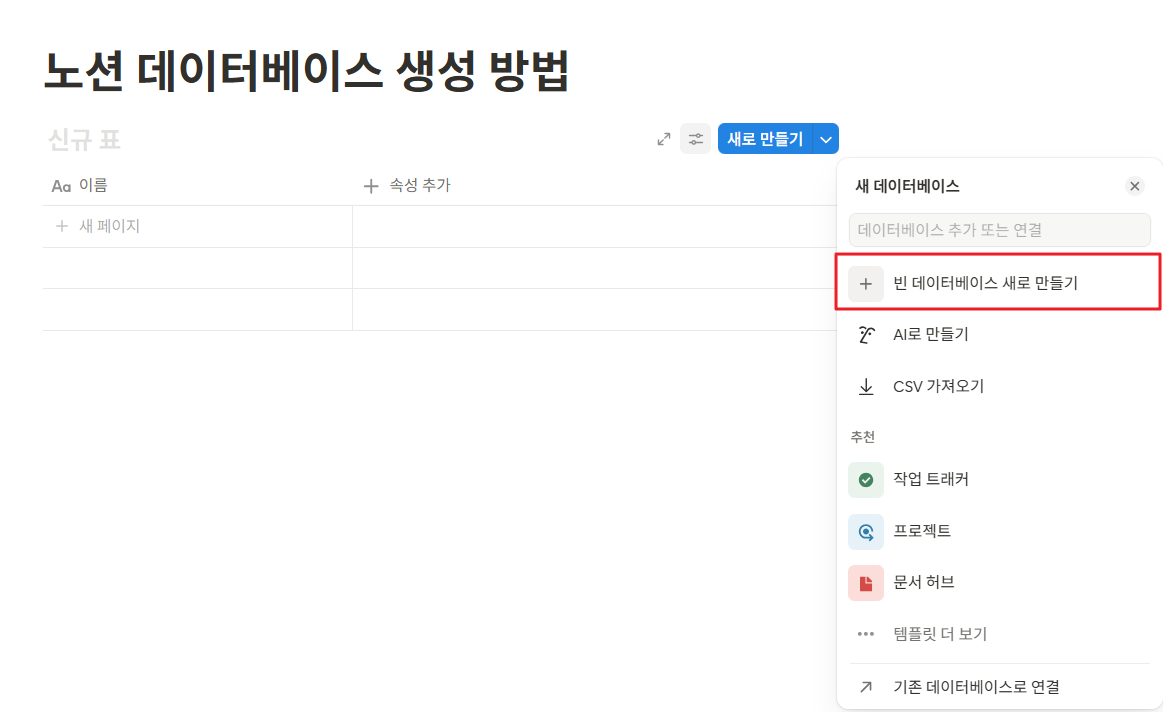
Task: Open the 새로 만들기 dropdown chevron
Action: 824,138
